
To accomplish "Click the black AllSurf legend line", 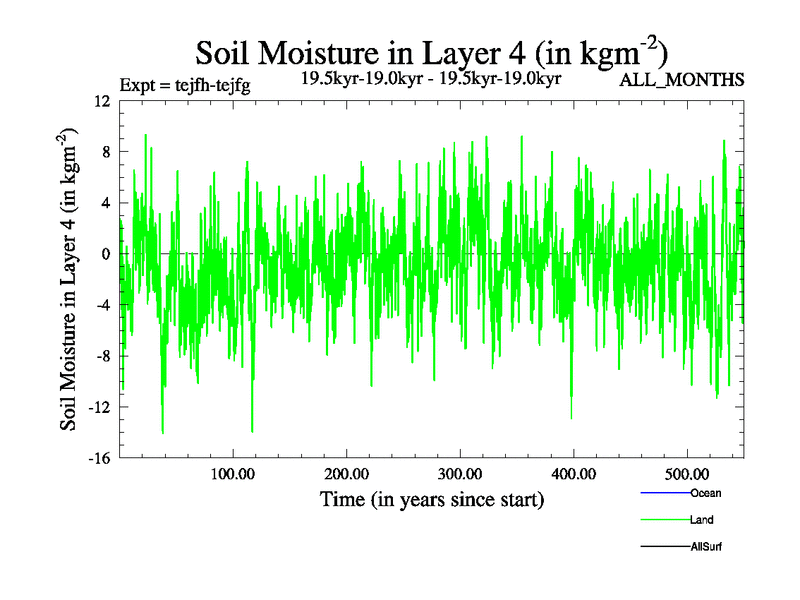I will coord(664,547).
